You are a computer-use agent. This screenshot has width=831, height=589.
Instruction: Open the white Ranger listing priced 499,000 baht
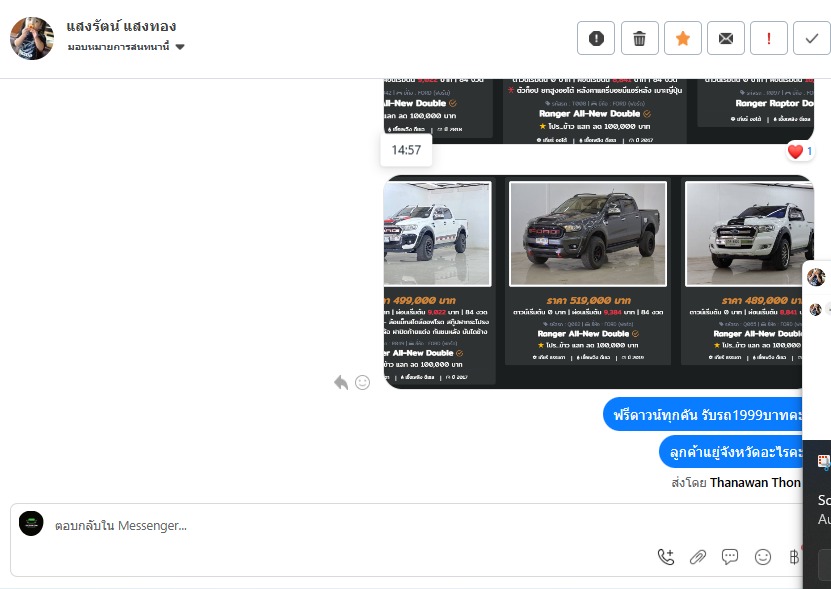[x=439, y=280]
